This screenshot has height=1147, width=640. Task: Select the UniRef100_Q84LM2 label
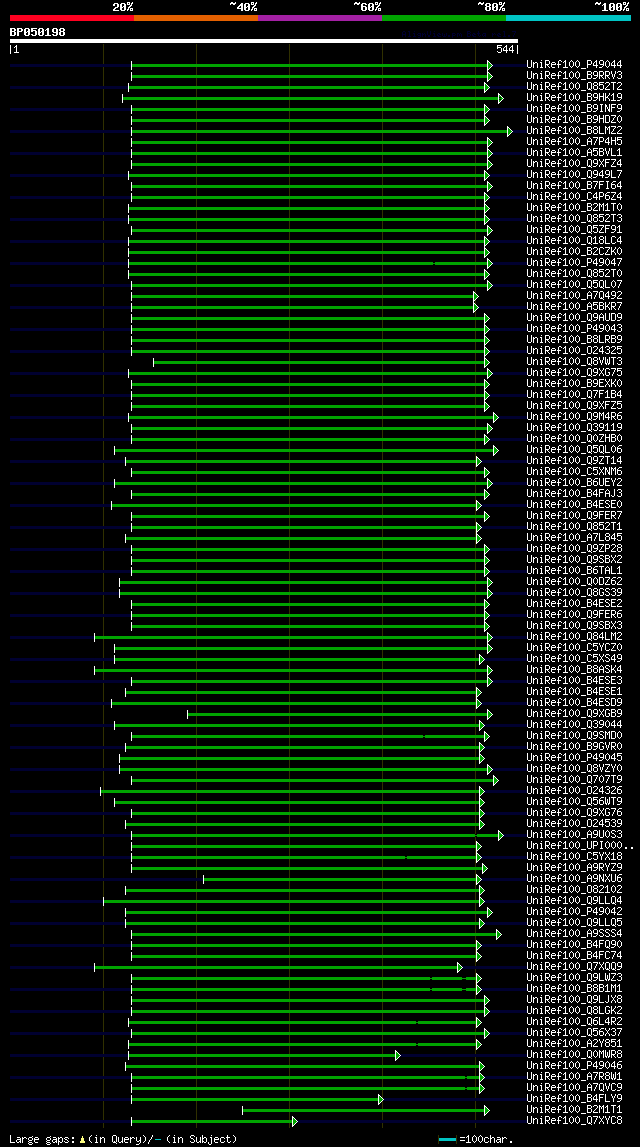click(x=574, y=636)
